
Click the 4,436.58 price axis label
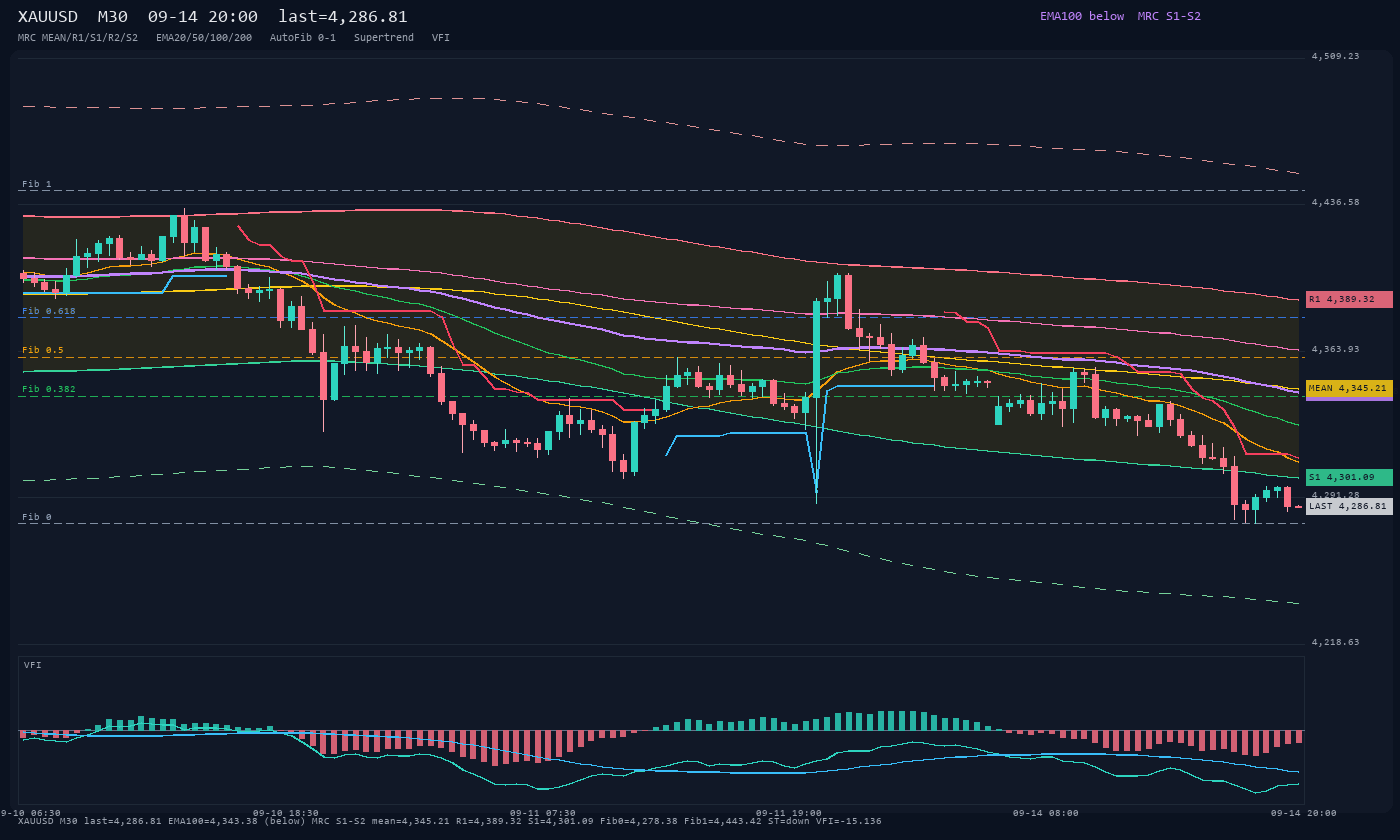[1336, 202]
